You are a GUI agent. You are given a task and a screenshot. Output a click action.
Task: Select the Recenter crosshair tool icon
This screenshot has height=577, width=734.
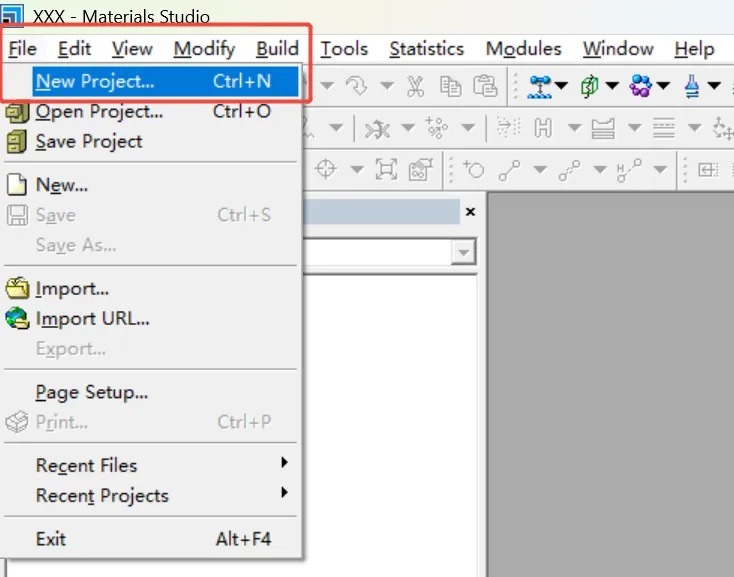click(326, 170)
